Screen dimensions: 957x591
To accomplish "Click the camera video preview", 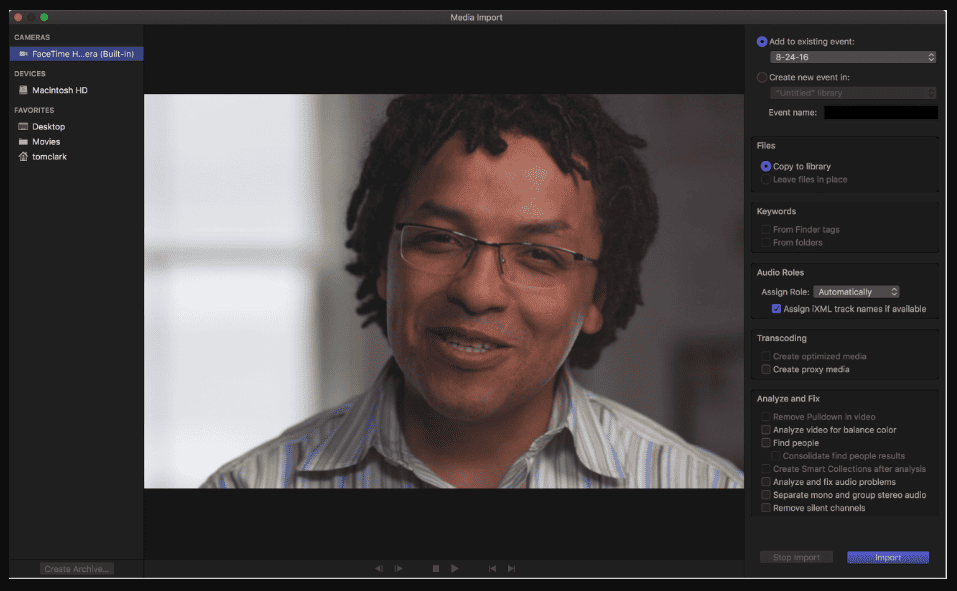I will 444,291.
